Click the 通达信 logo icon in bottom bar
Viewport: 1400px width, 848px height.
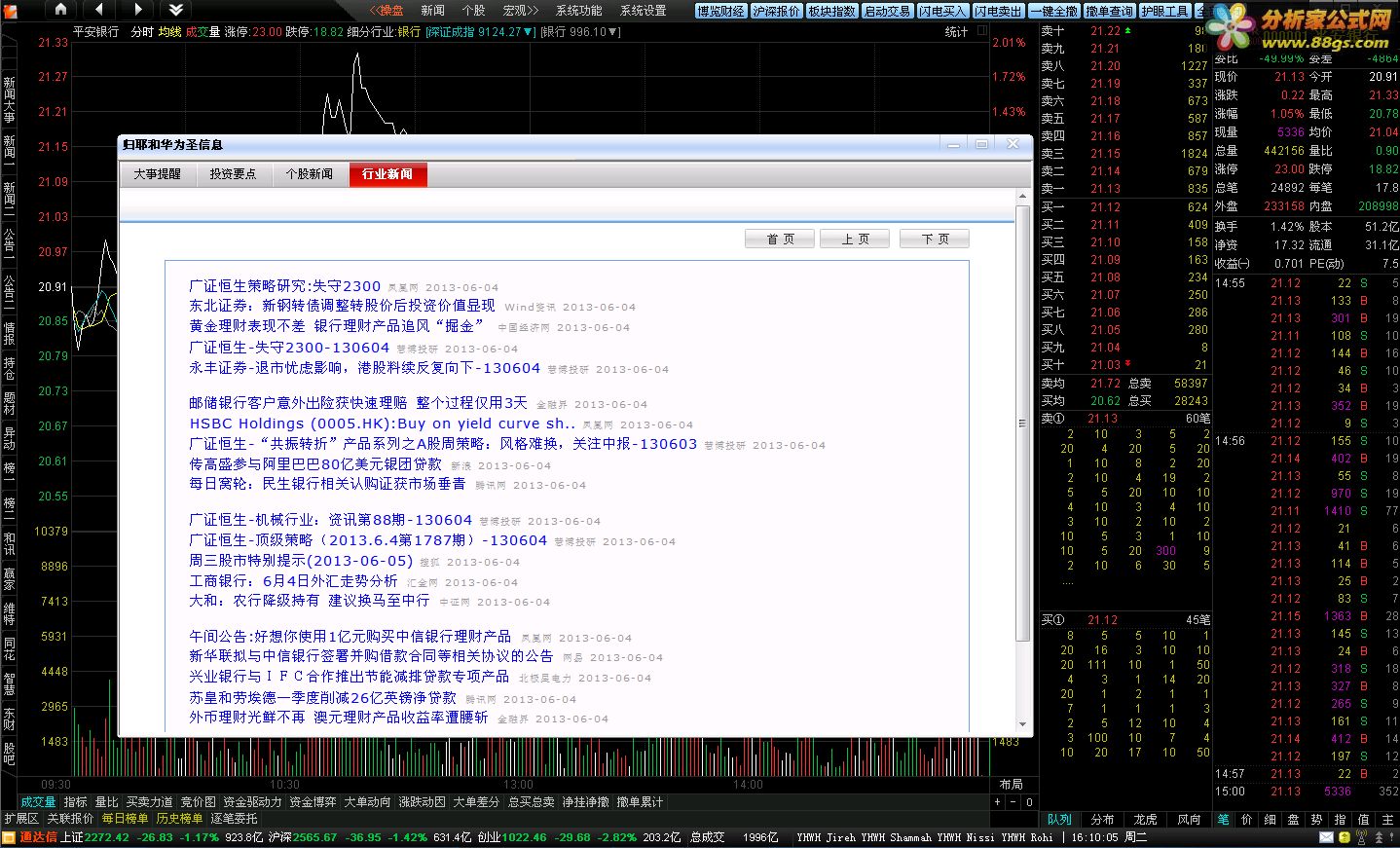[10, 837]
